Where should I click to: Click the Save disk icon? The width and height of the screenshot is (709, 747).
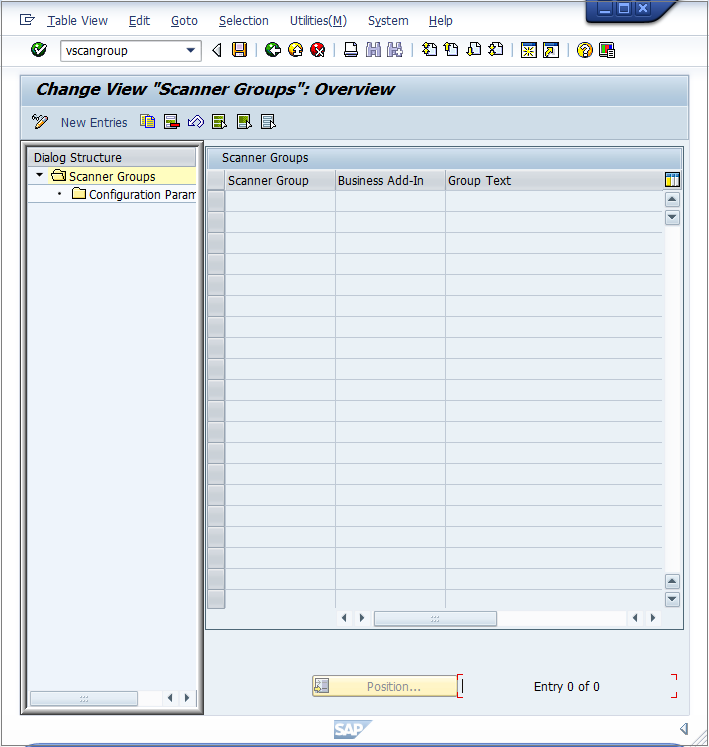click(x=239, y=50)
